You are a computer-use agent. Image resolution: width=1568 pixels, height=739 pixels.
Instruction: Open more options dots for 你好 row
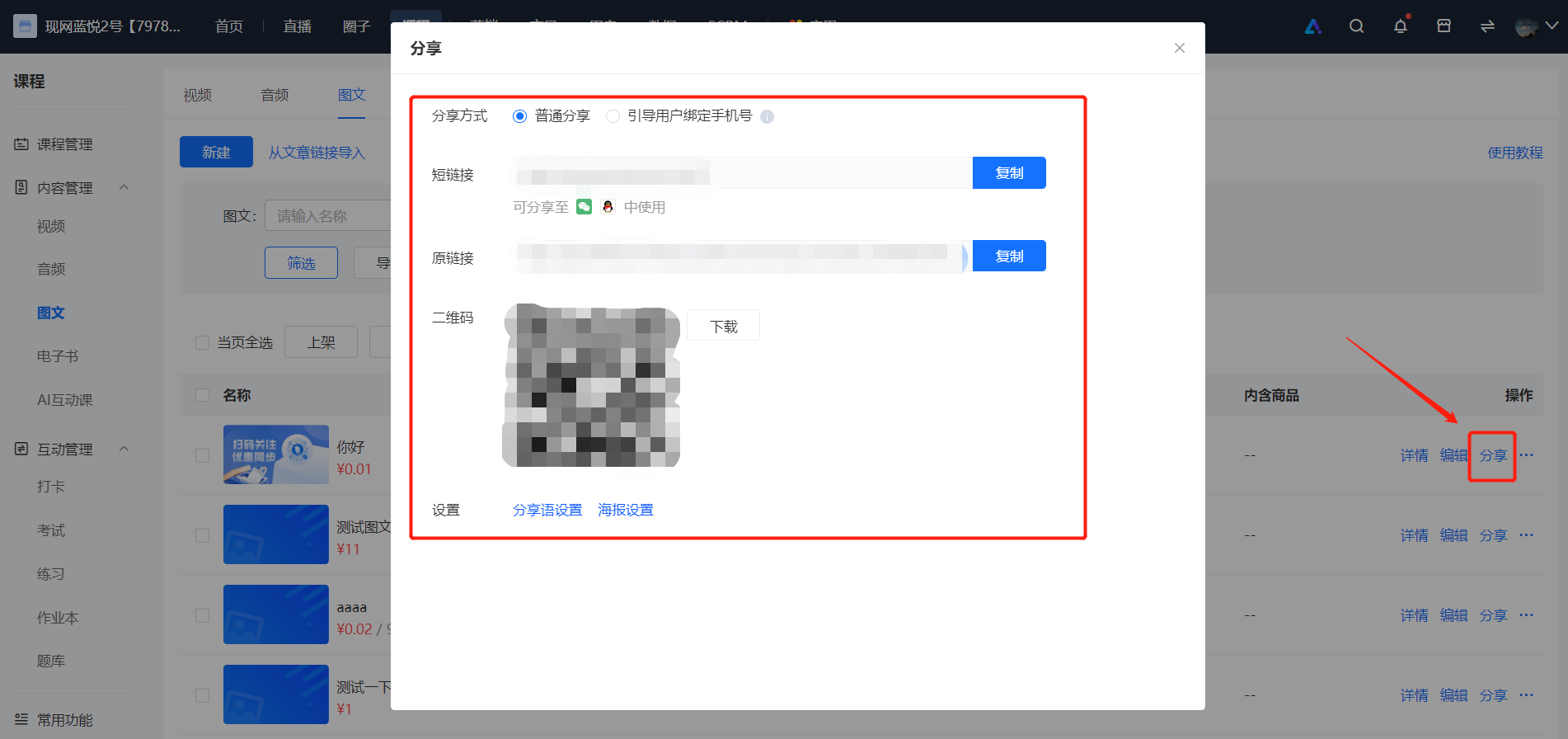[1526, 455]
